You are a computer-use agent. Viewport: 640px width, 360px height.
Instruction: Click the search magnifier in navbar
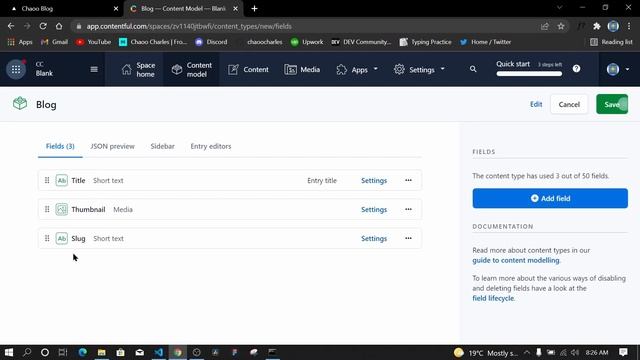(473, 69)
